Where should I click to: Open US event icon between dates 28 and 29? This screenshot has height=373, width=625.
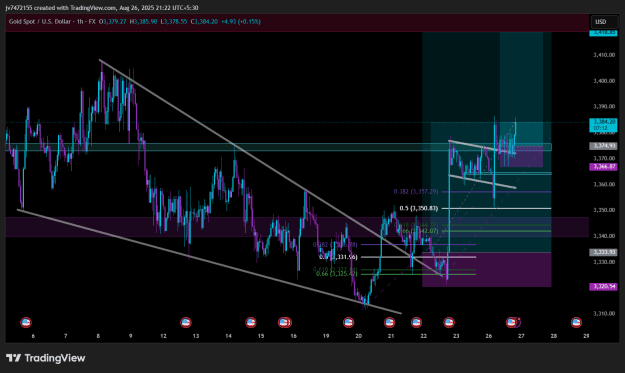click(576, 322)
